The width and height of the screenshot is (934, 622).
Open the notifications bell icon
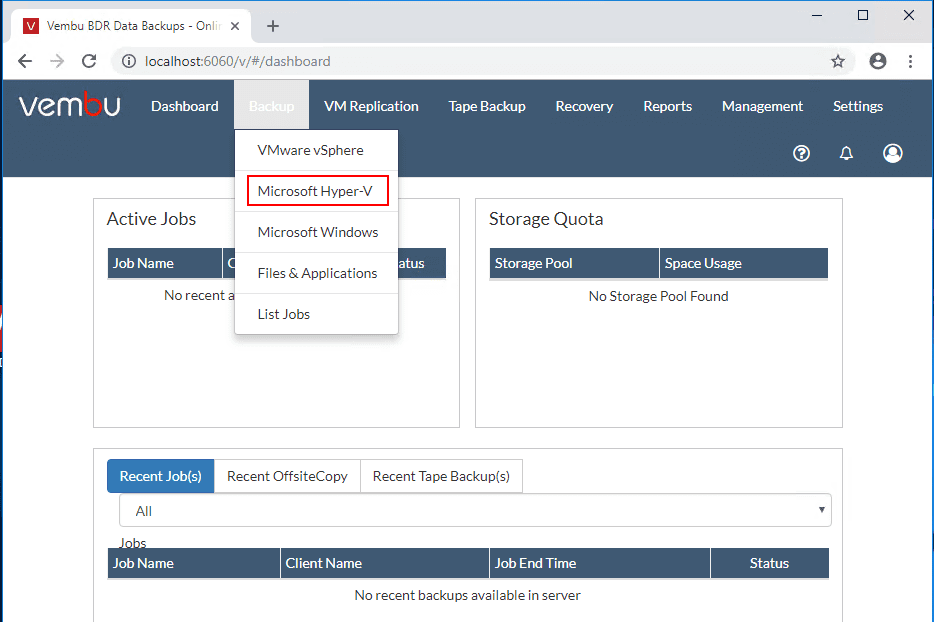[846, 153]
